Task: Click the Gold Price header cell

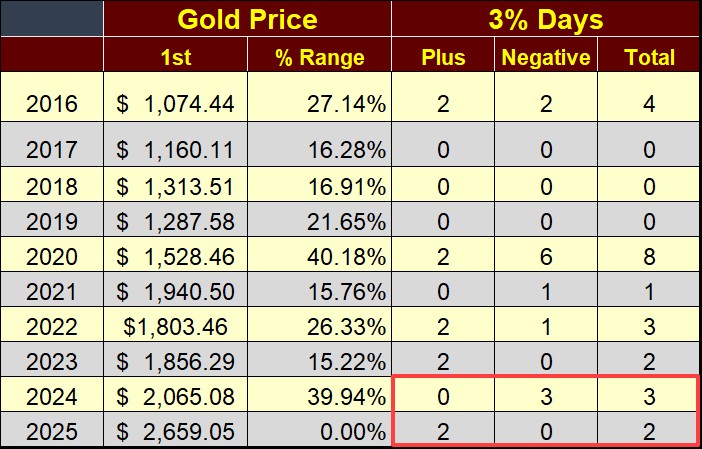Action: [x=246, y=19]
